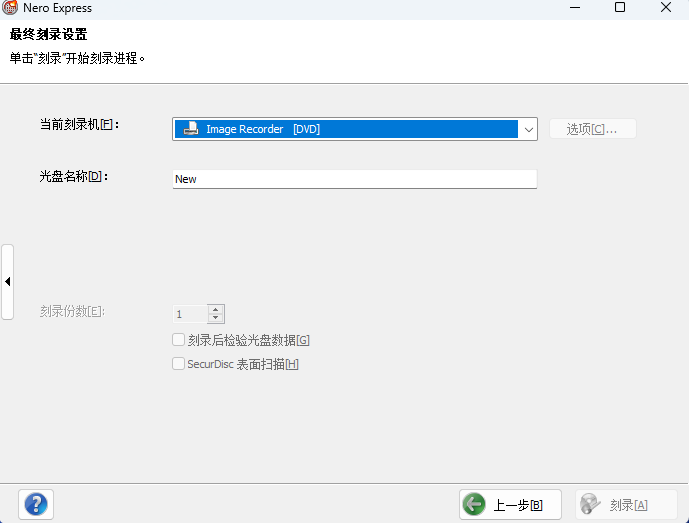This screenshot has height=523, width=689.
Task: Start burning with the 刻录 button
Action: pyautogui.click(x=625, y=505)
